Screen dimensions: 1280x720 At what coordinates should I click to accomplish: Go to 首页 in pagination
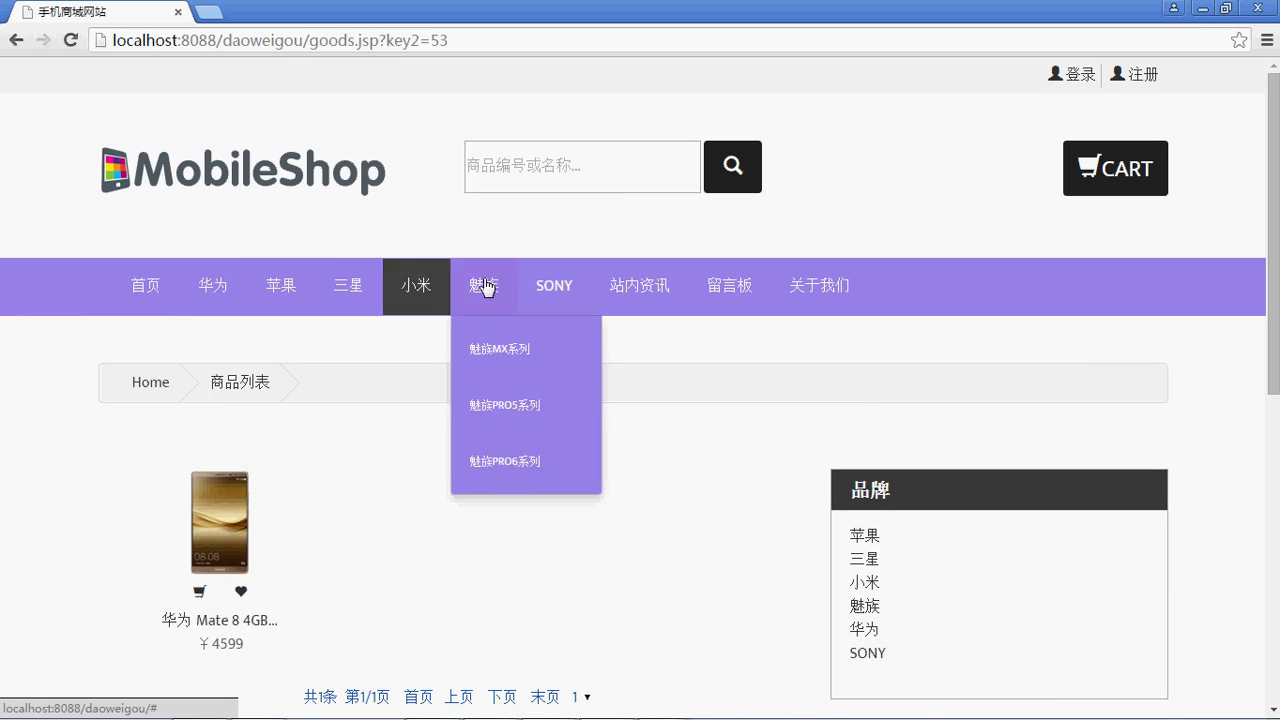[419, 697]
